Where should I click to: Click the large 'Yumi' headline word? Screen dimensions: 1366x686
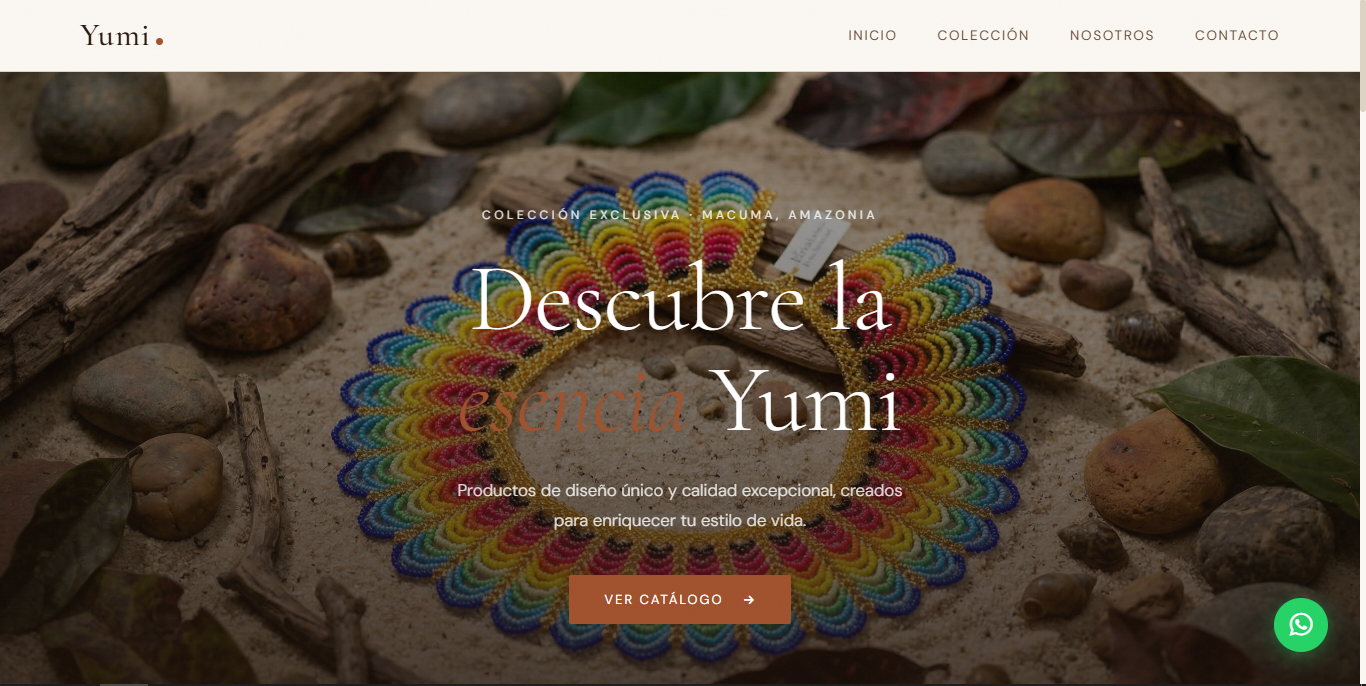click(x=810, y=400)
